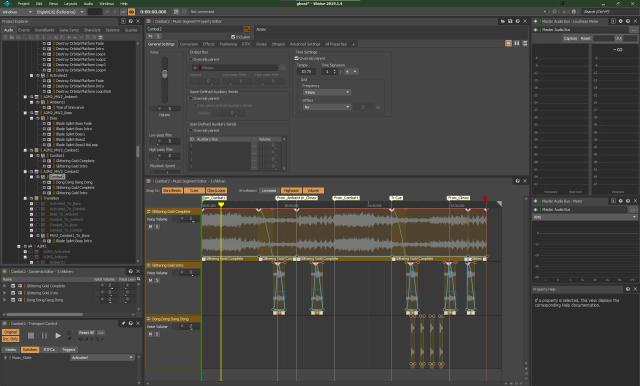Open the Effects tab
Image resolution: width=640 pixels, height=386 pixels.
tap(209, 44)
